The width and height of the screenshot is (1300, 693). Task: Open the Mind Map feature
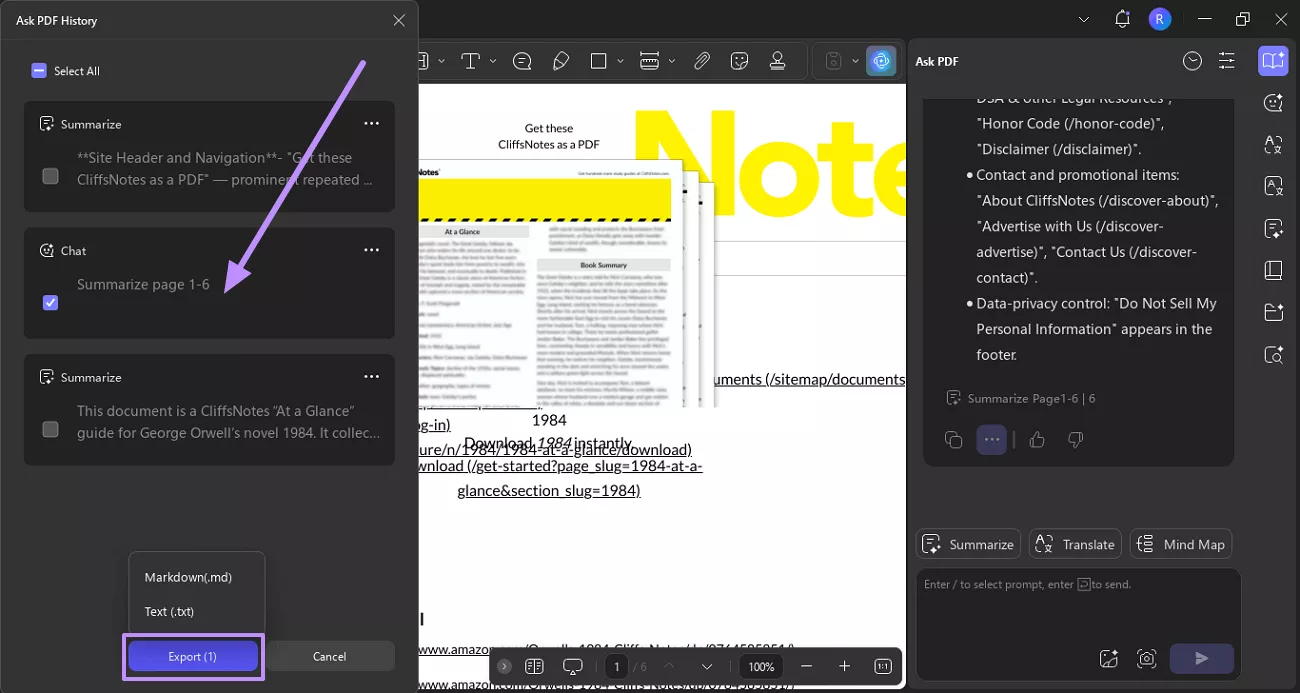(x=1181, y=544)
